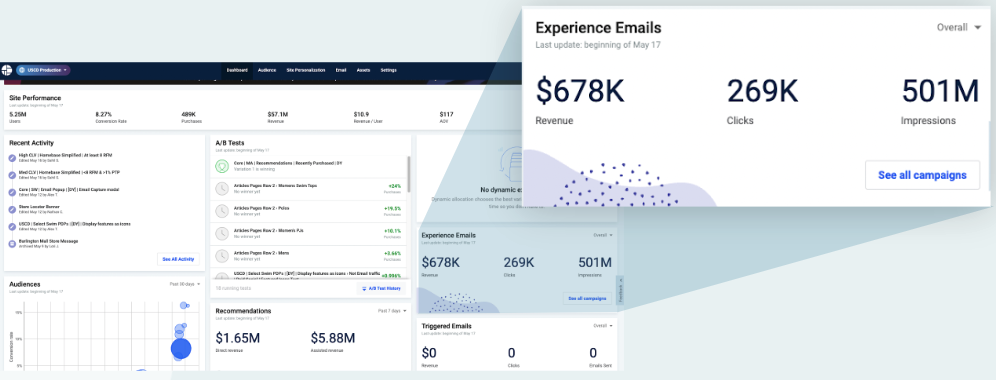The image size is (996, 380).
Task: Click the A/B Test History button
Action: pyautogui.click(x=380, y=288)
